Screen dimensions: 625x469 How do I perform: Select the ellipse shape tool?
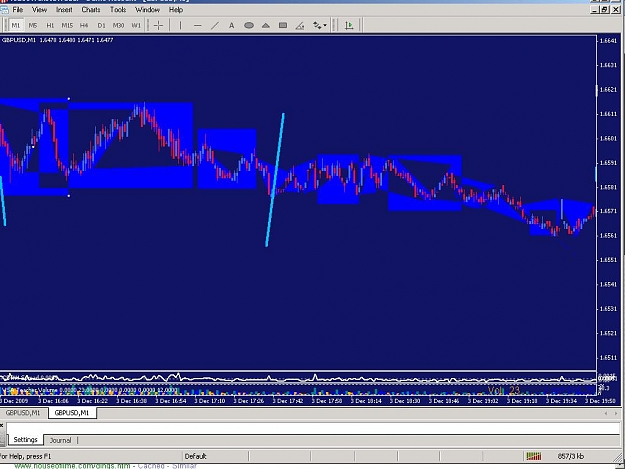tap(249, 26)
